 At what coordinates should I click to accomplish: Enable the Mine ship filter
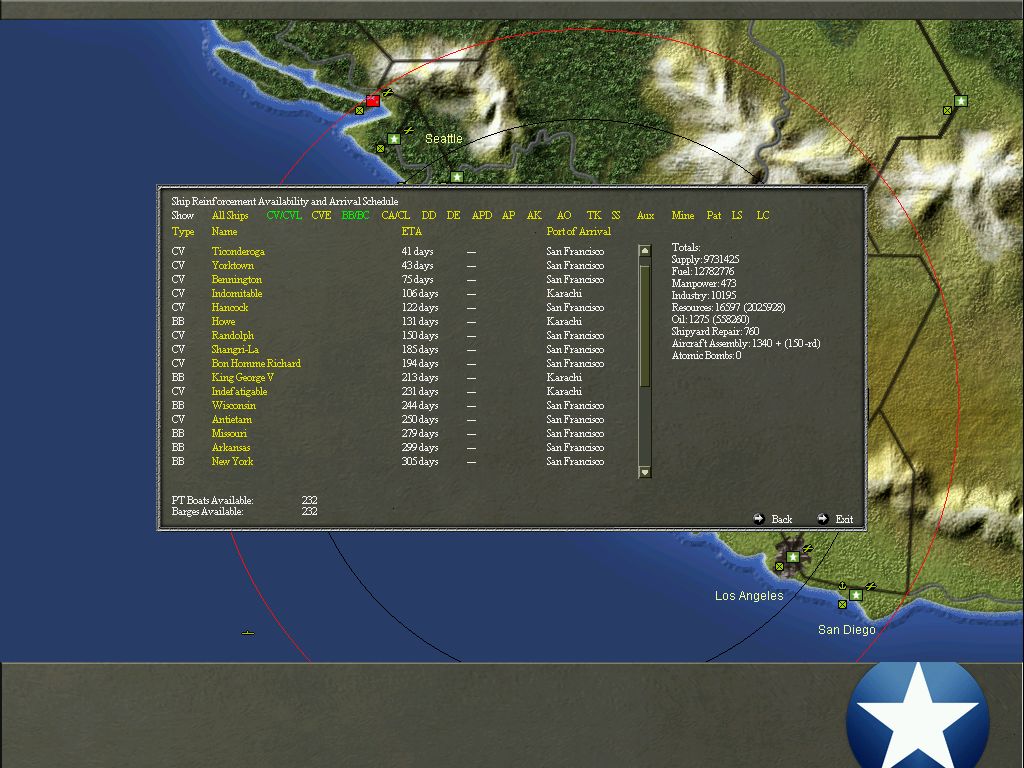click(x=683, y=216)
